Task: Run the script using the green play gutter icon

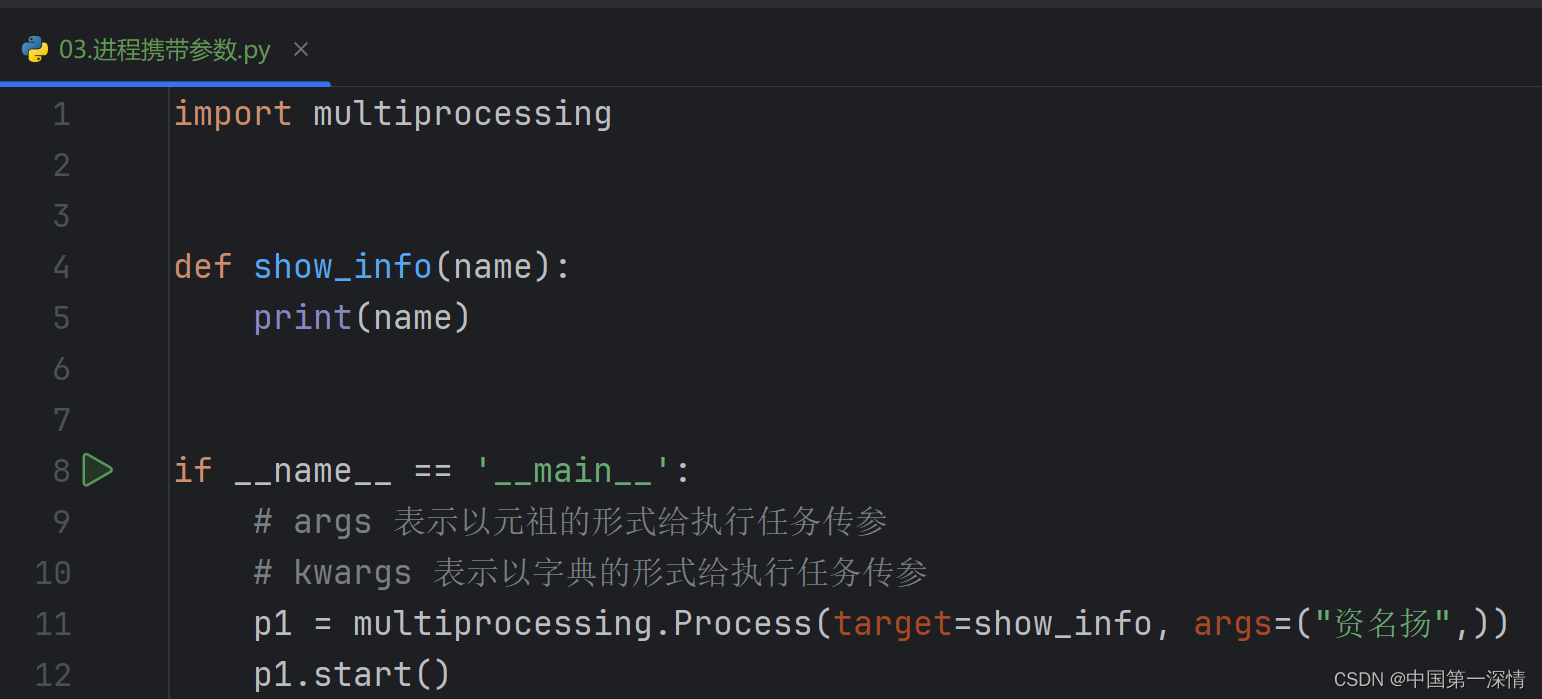Action: 97,469
